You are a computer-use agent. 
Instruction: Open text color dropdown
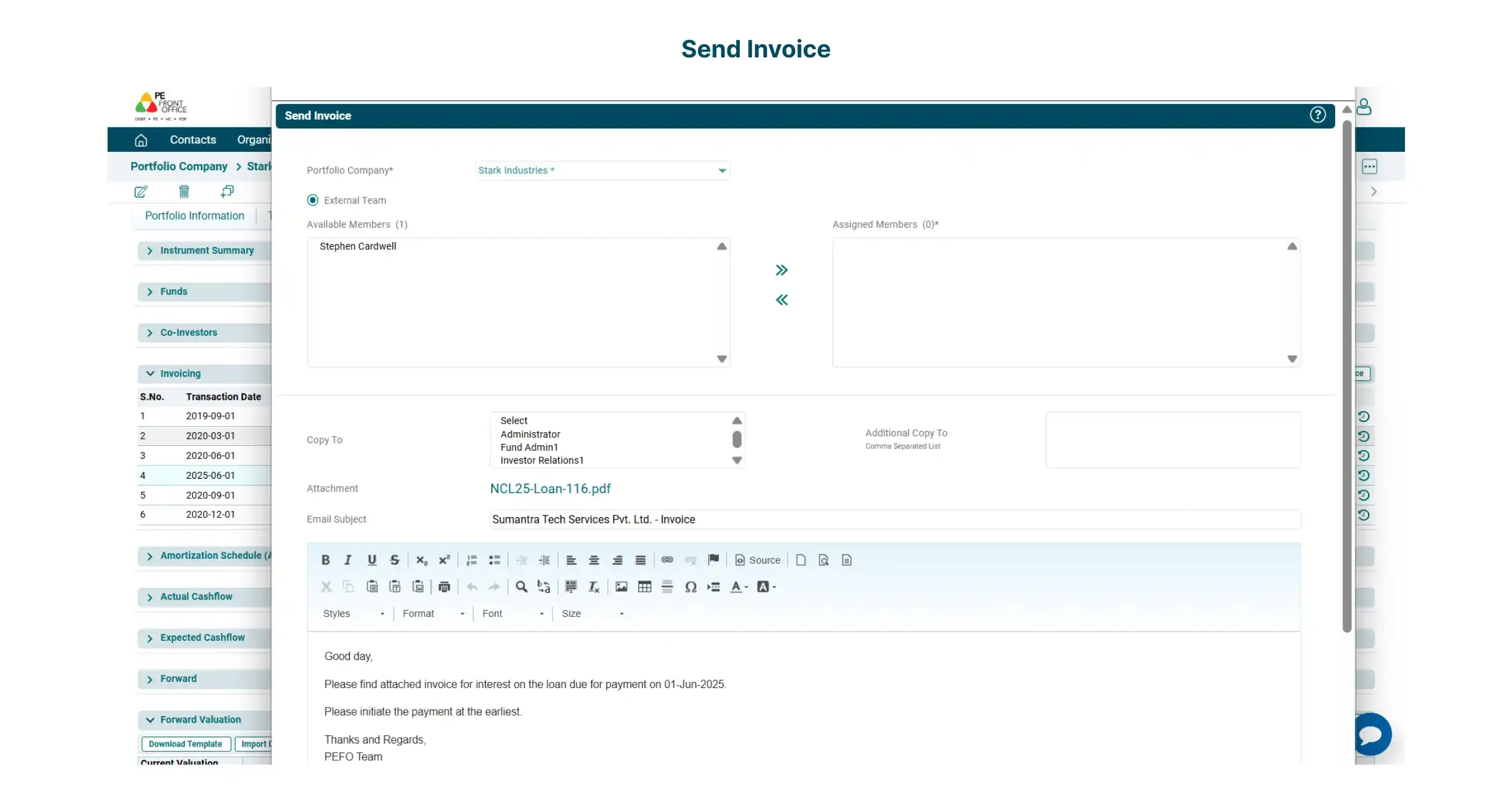739,587
